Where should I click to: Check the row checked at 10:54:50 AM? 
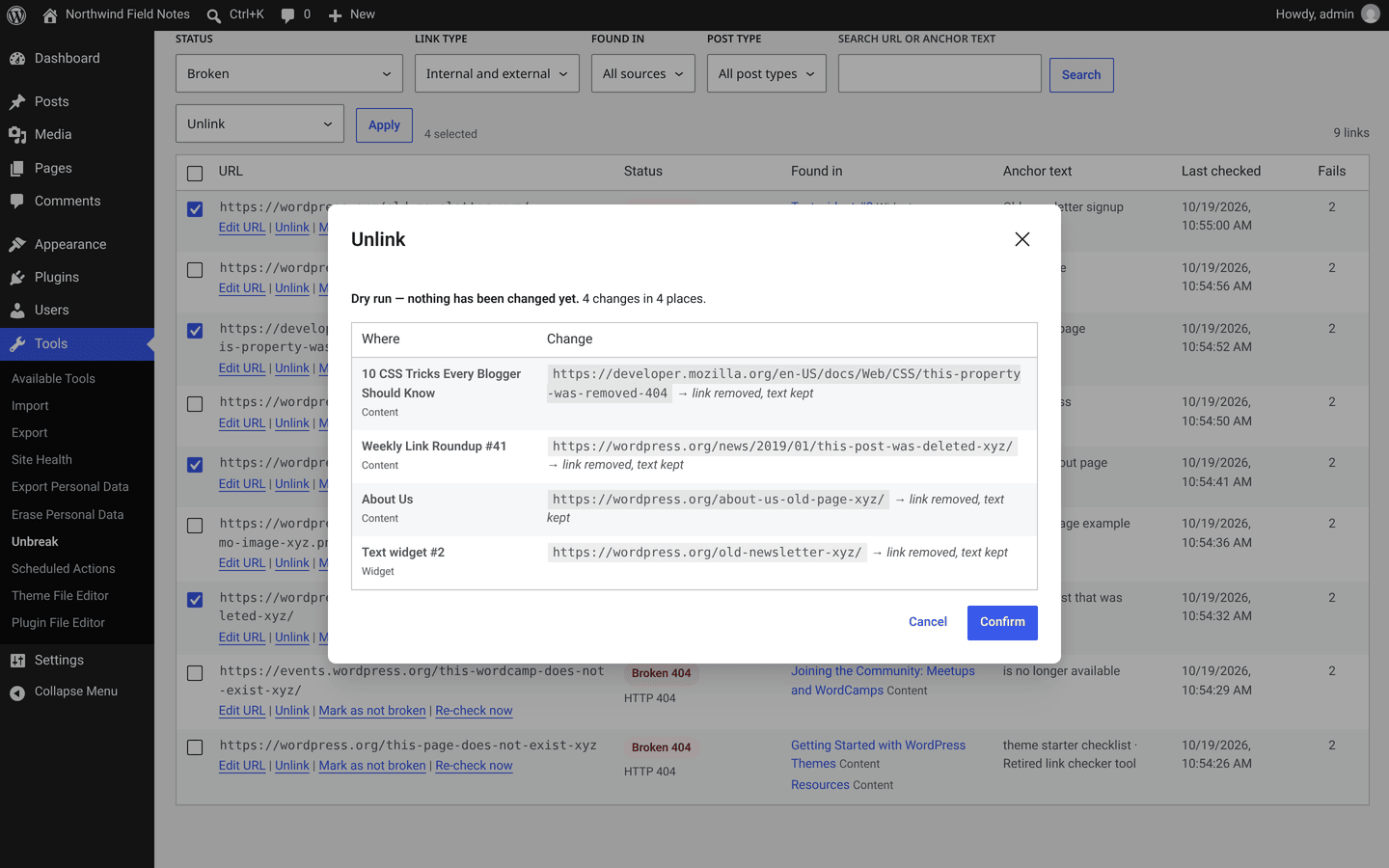(x=195, y=404)
